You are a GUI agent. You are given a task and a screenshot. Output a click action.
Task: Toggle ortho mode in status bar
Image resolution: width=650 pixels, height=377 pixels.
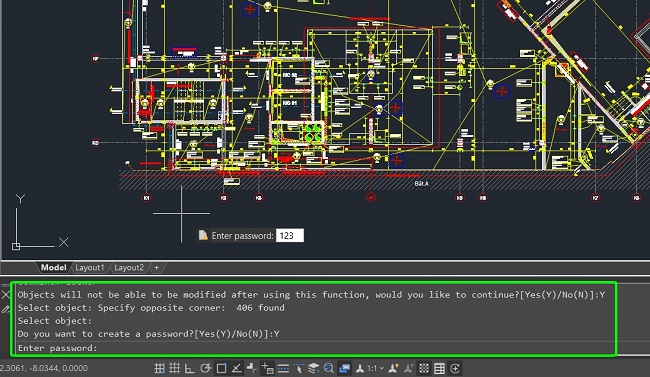189,368
